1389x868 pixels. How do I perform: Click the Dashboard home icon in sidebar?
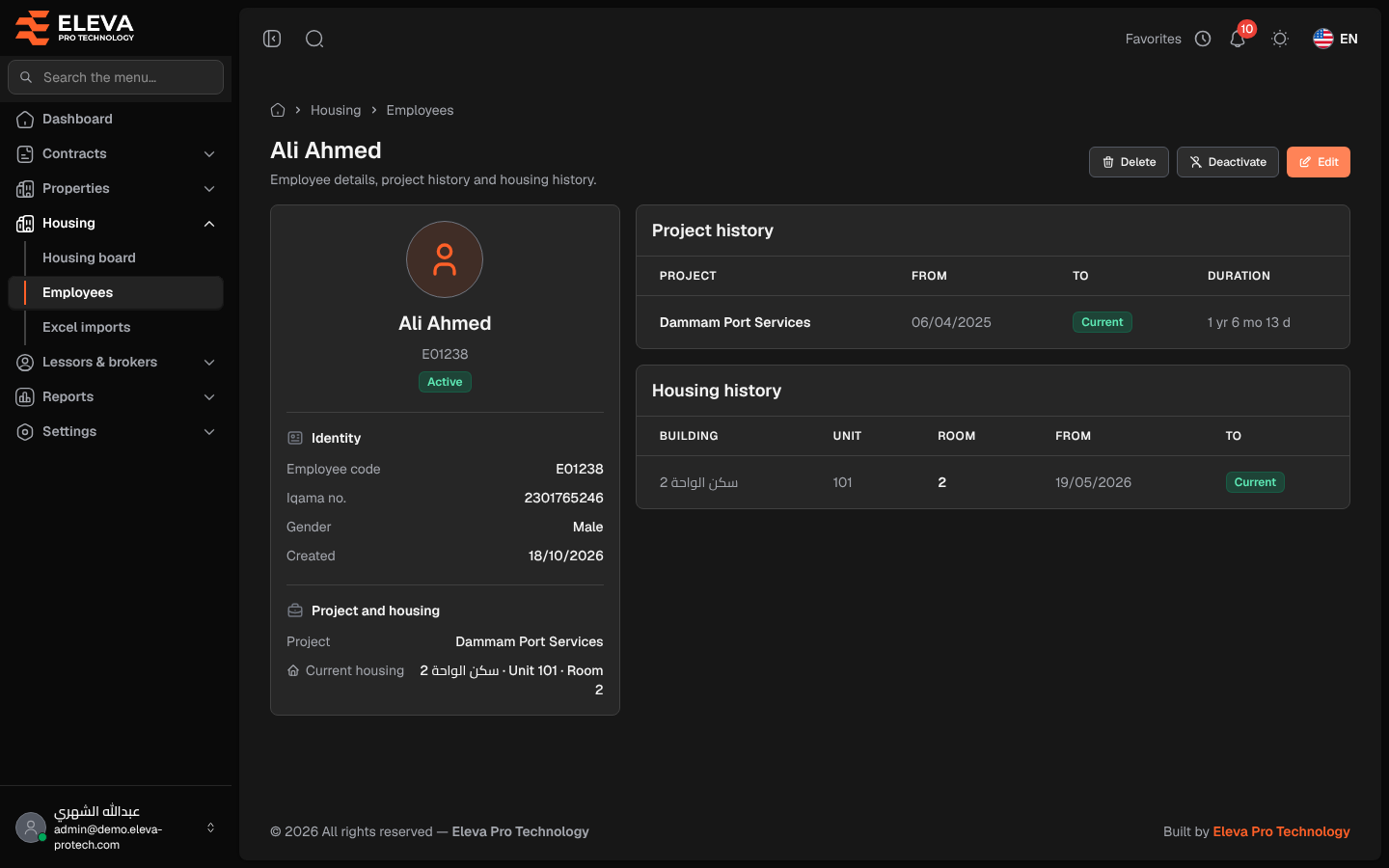(x=25, y=120)
